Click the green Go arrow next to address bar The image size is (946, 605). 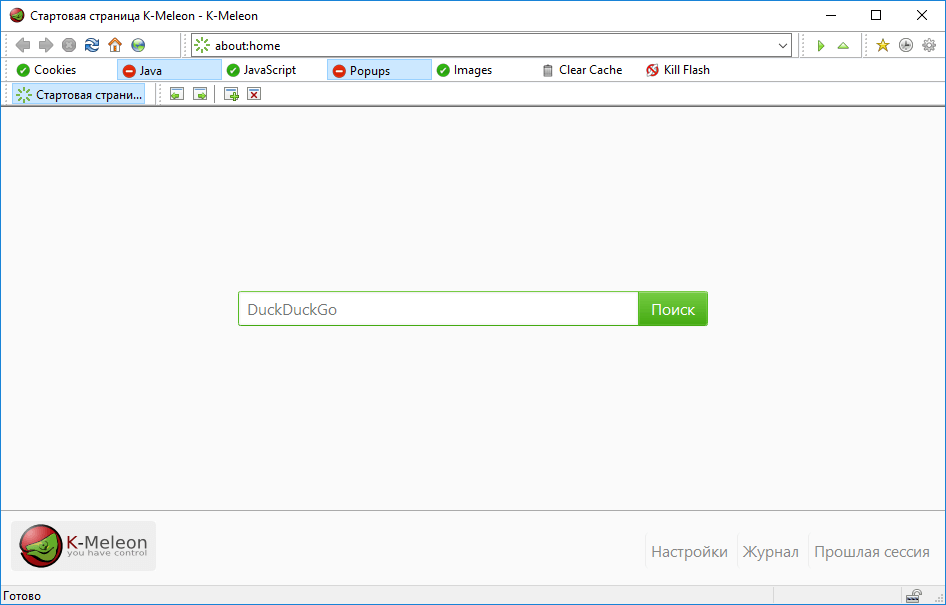[x=821, y=46]
